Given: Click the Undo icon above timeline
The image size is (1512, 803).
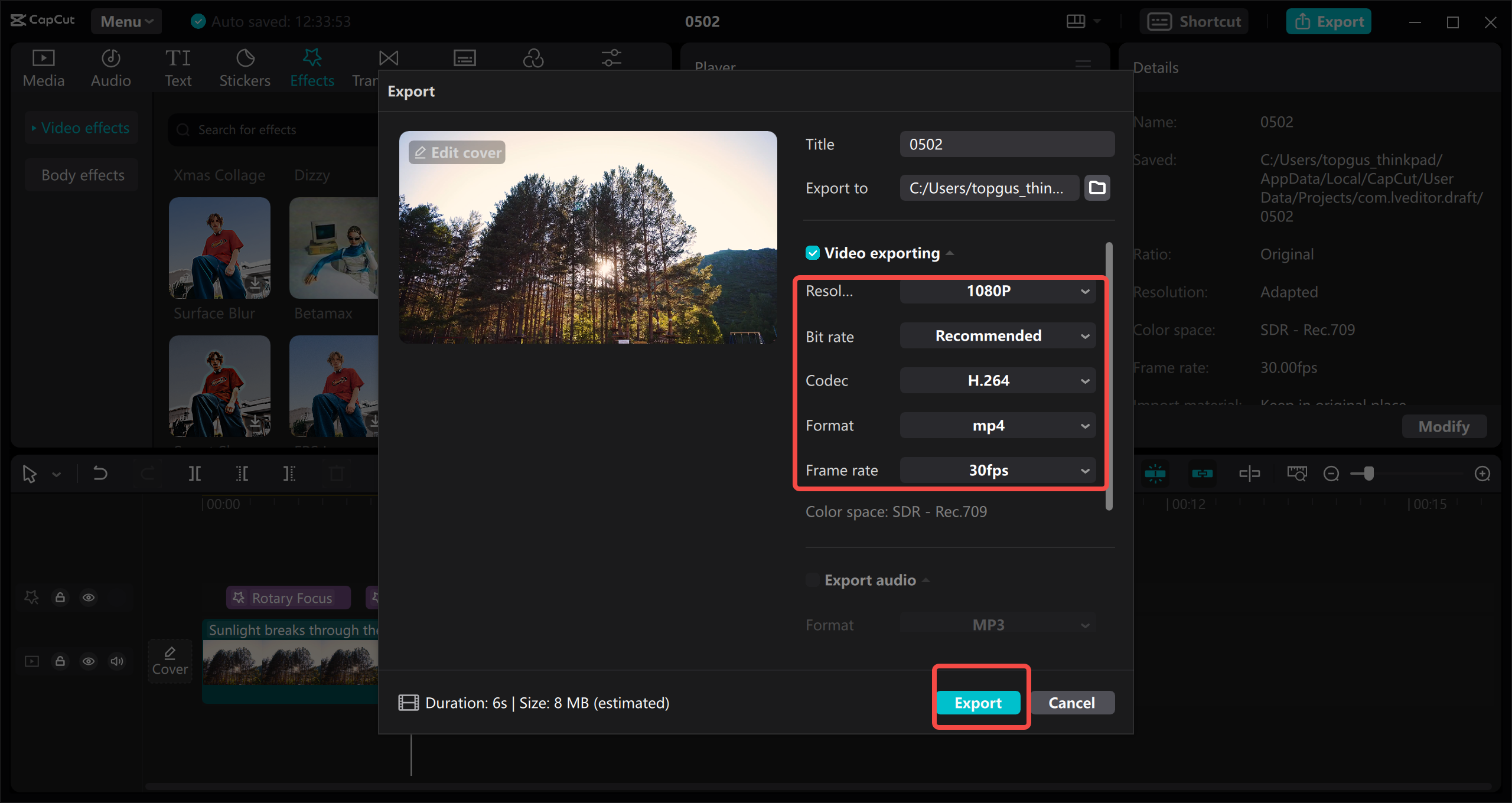Looking at the screenshot, I should tap(99, 473).
